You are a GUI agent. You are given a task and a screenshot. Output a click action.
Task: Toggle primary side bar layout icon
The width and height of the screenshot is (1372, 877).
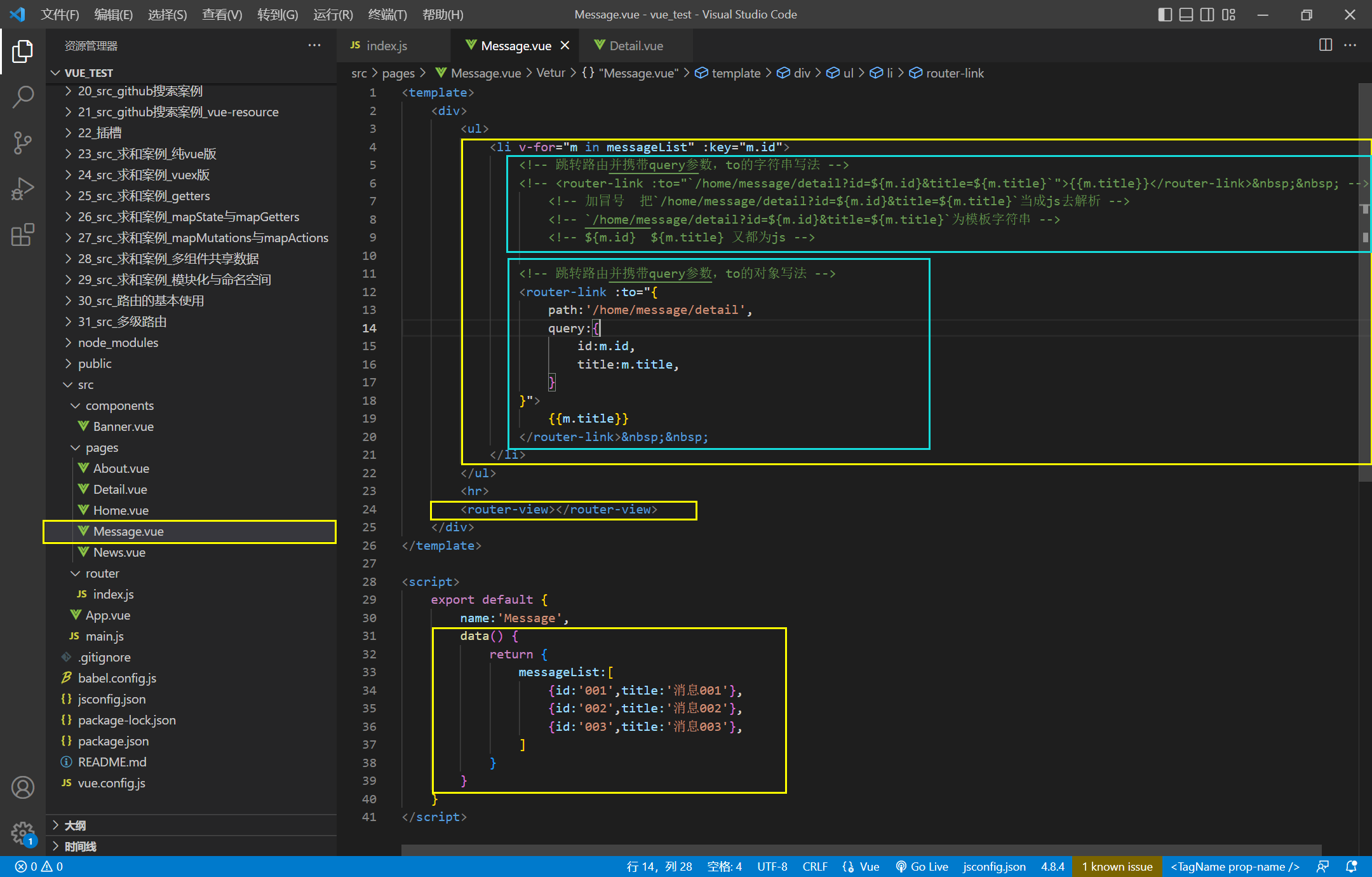pos(1165,14)
